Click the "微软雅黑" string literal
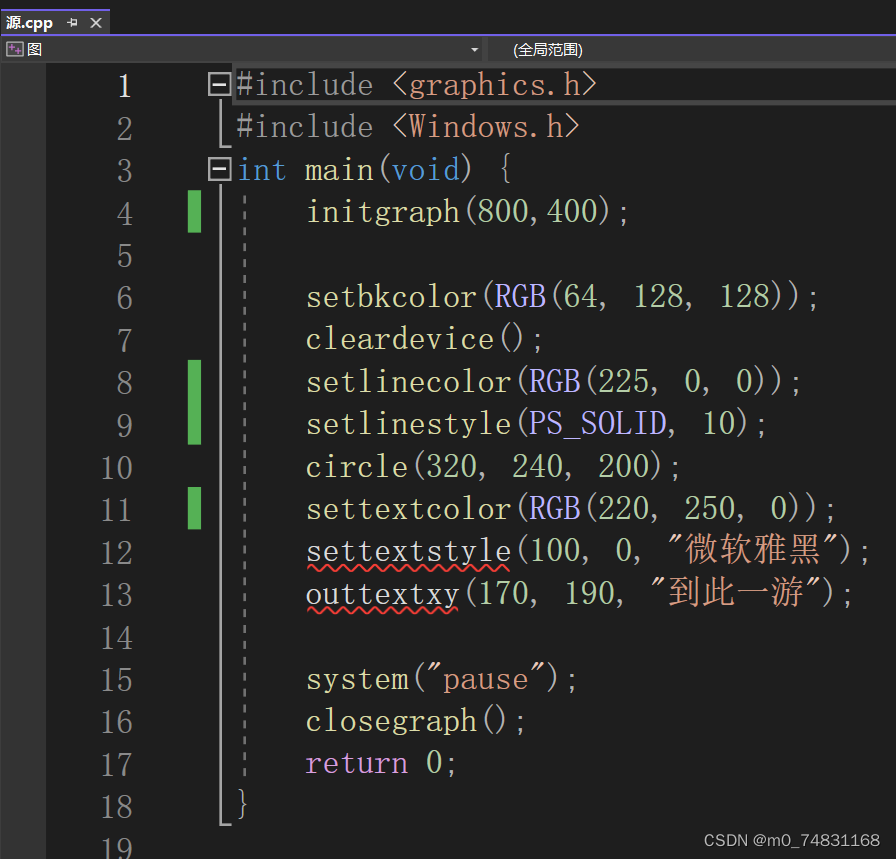Screen dimensions: 896x859 point(752,549)
